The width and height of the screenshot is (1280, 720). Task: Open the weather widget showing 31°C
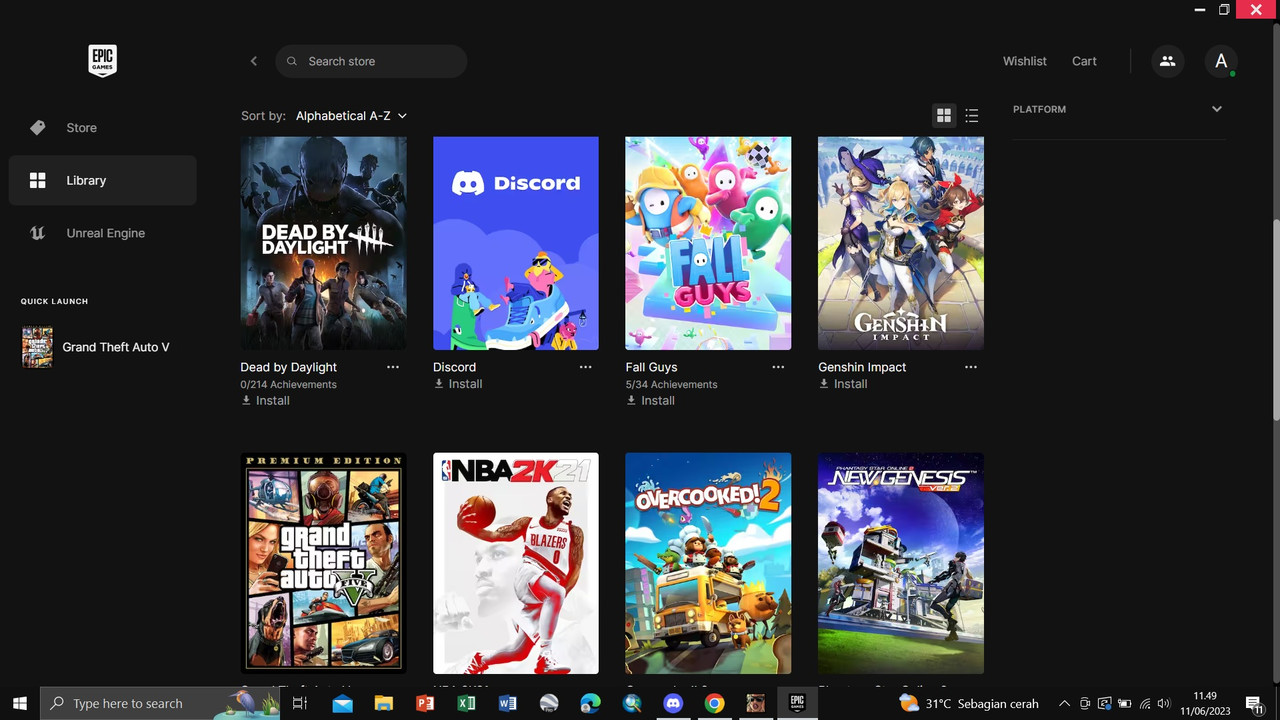969,703
